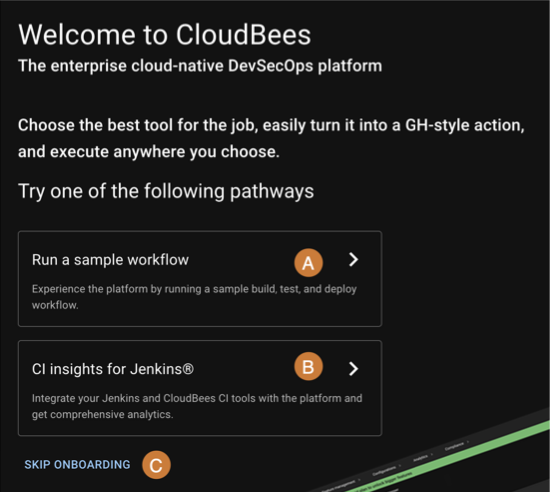Open the CI insights for Jenkins card

(200, 388)
